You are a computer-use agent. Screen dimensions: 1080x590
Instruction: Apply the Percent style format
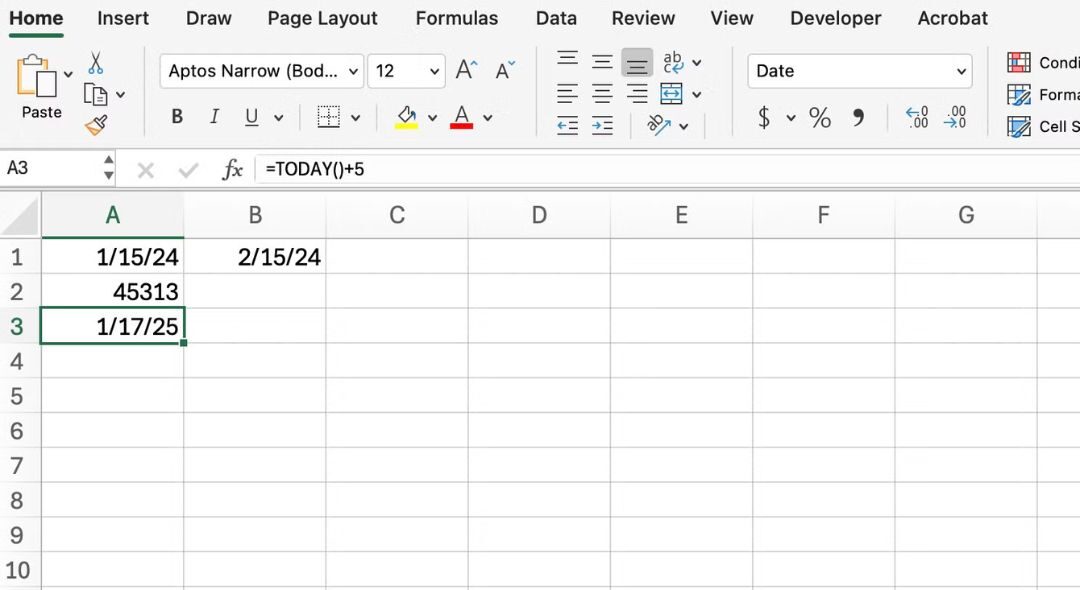[x=820, y=118]
